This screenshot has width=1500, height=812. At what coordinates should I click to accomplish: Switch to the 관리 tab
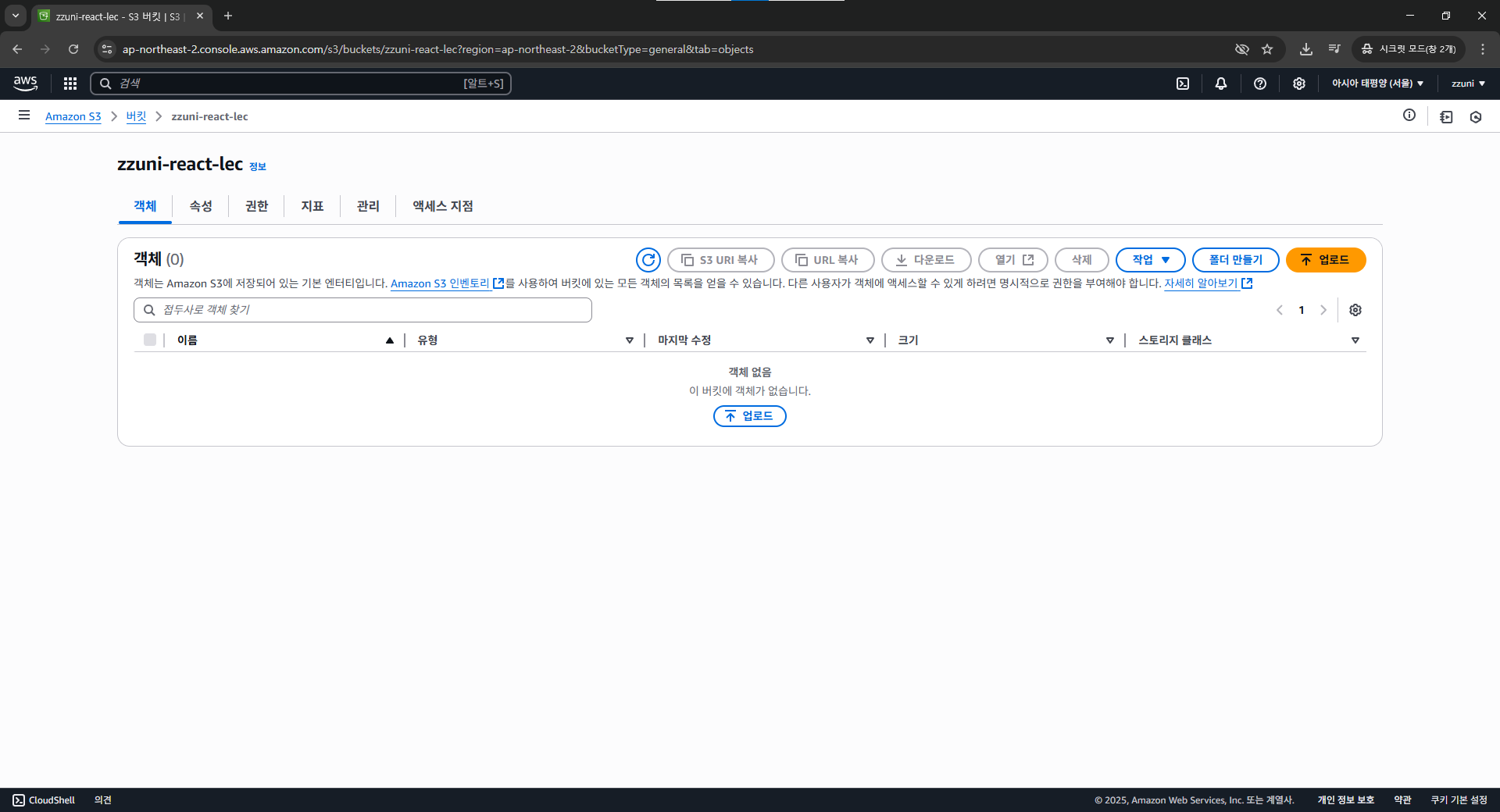[x=368, y=206]
